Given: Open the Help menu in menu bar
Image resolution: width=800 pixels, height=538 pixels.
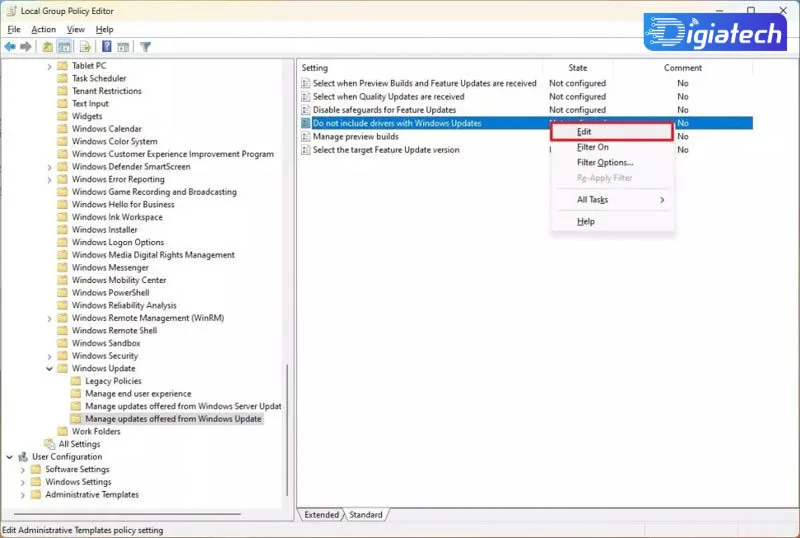Looking at the screenshot, I should [105, 30].
